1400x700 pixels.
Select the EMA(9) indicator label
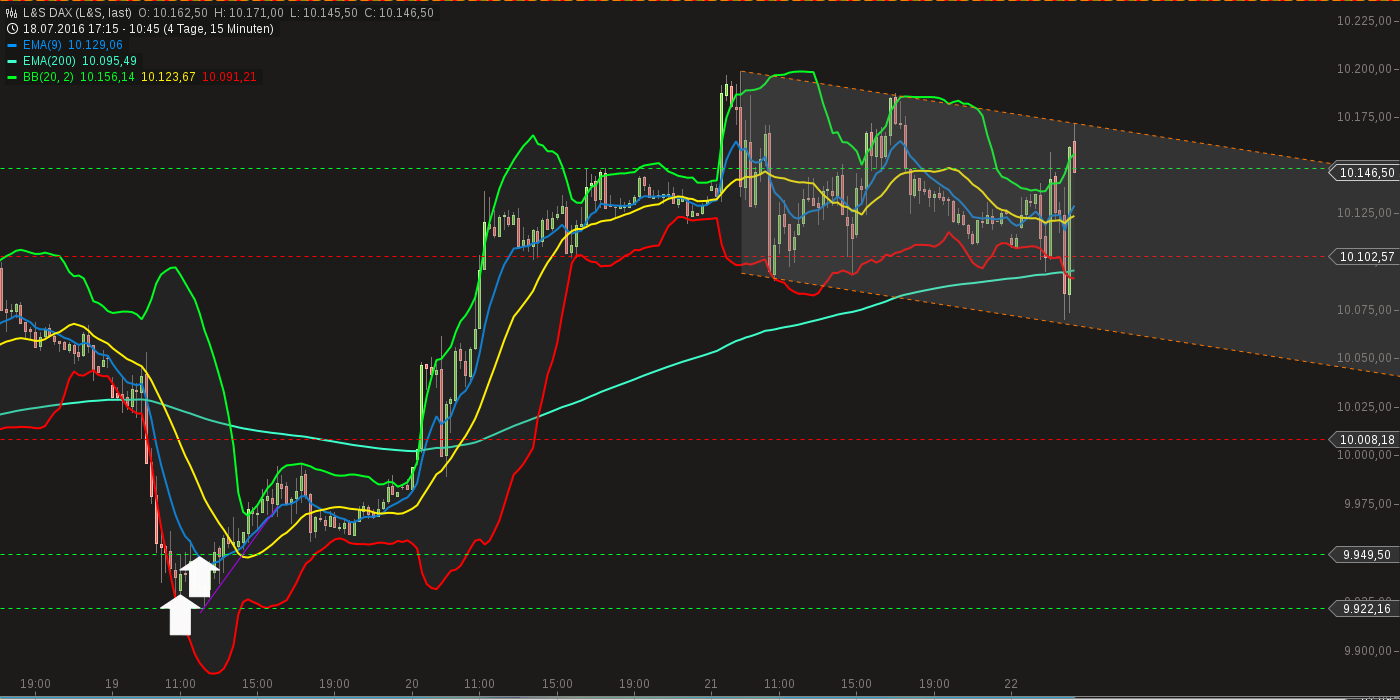(x=43, y=45)
